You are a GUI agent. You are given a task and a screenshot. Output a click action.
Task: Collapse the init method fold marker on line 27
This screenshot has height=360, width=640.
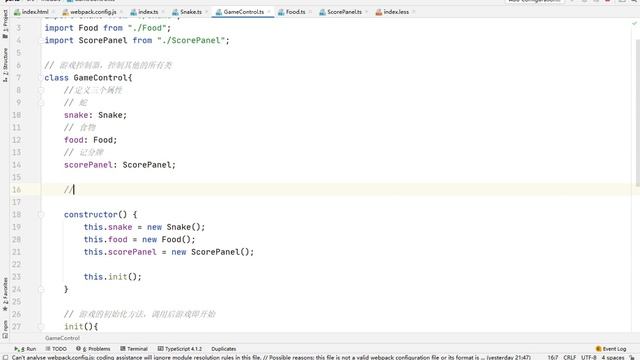coord(41,326)
